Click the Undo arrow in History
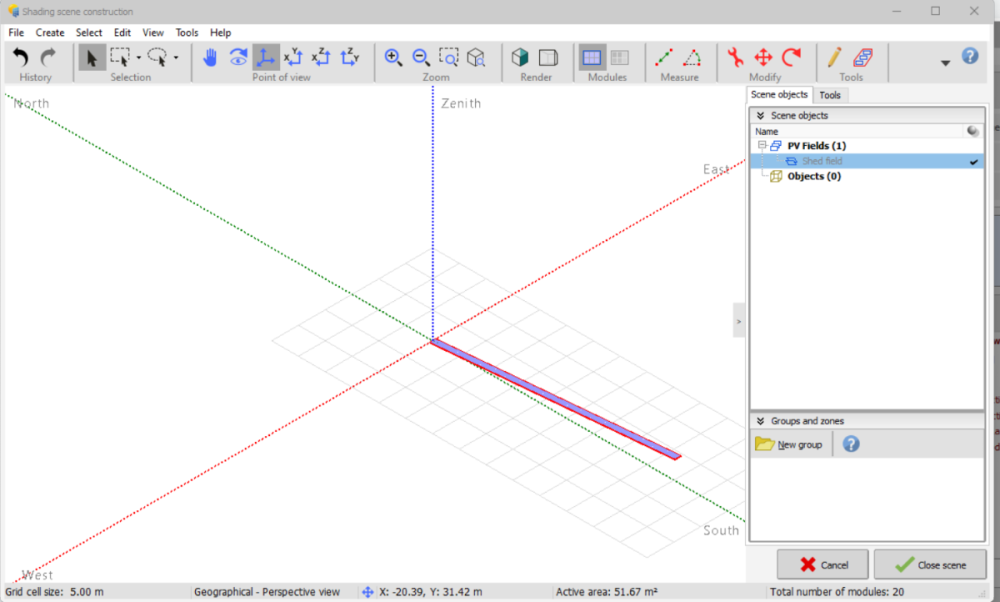 (21, 58)
